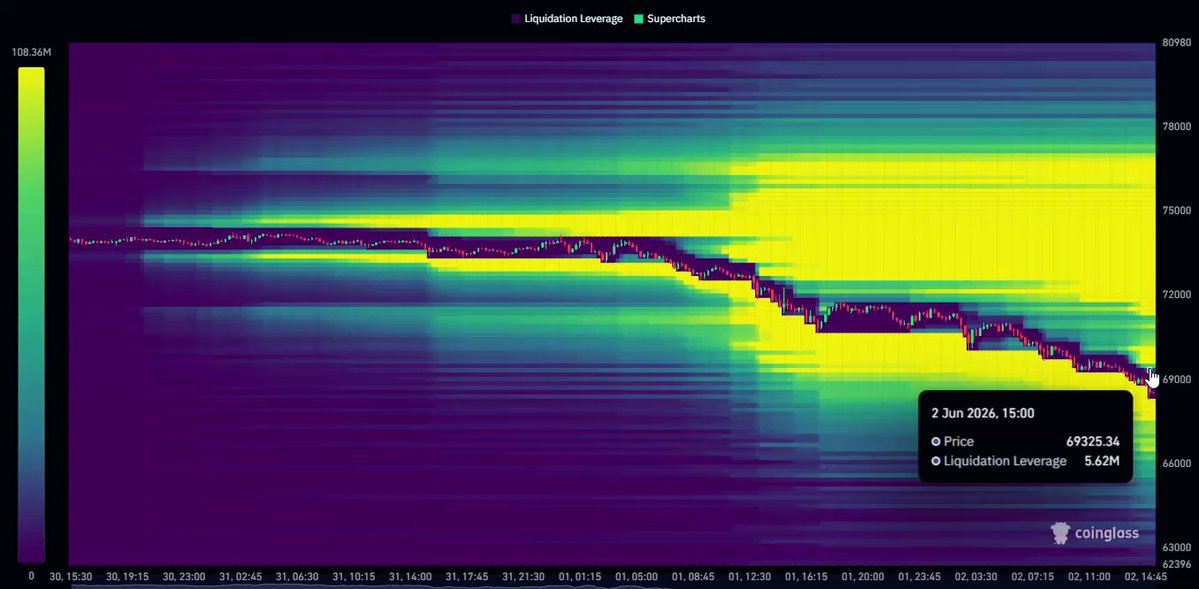Click the 62396 price axis label
This screenshot has width=1199, height=589.
coord(1176,565)
